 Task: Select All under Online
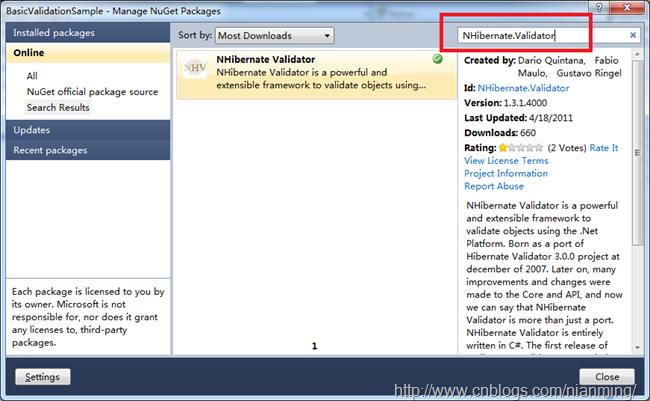click(32, 76)
